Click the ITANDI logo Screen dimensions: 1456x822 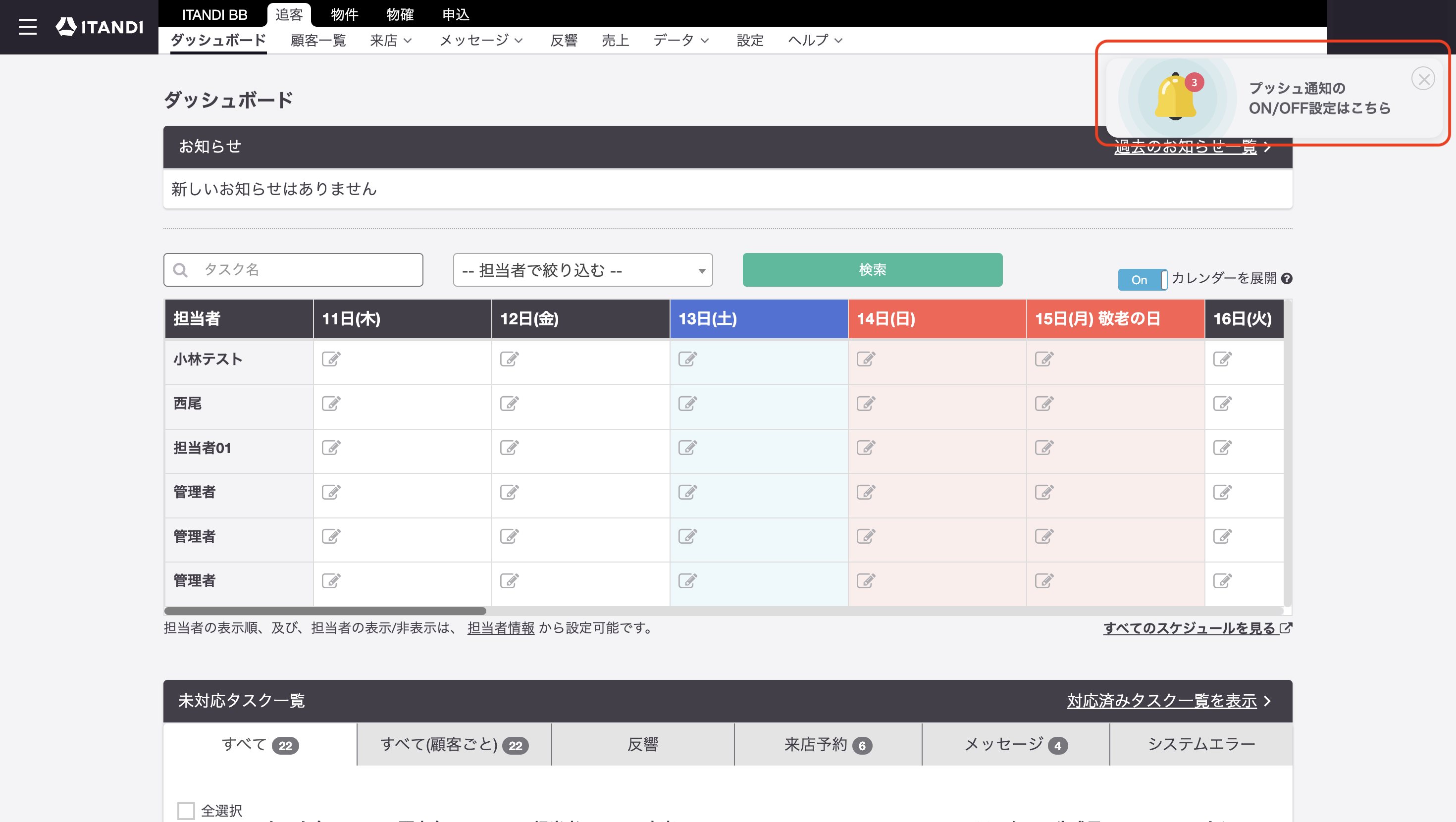point(100,27)
